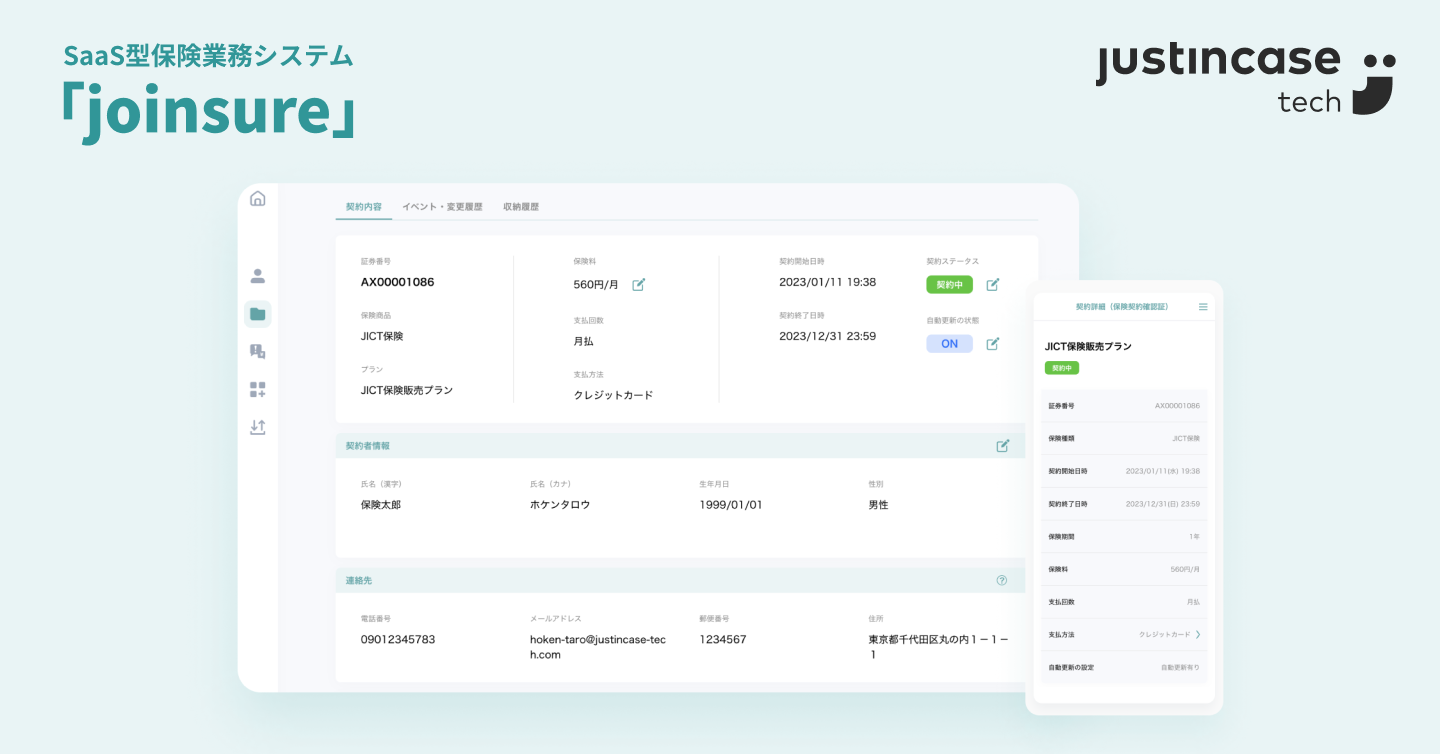
Task: Click JICT保険販売プラン title in mobile panel
Action: point(1088,346)
